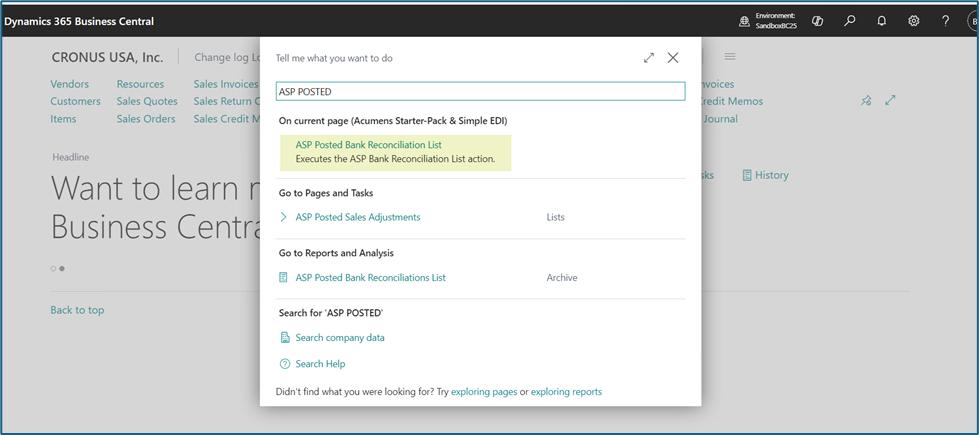Click expand page icon near Credit Memos
Image resolution: width=979 pixels, height=435 pixels.
[891, 100]
